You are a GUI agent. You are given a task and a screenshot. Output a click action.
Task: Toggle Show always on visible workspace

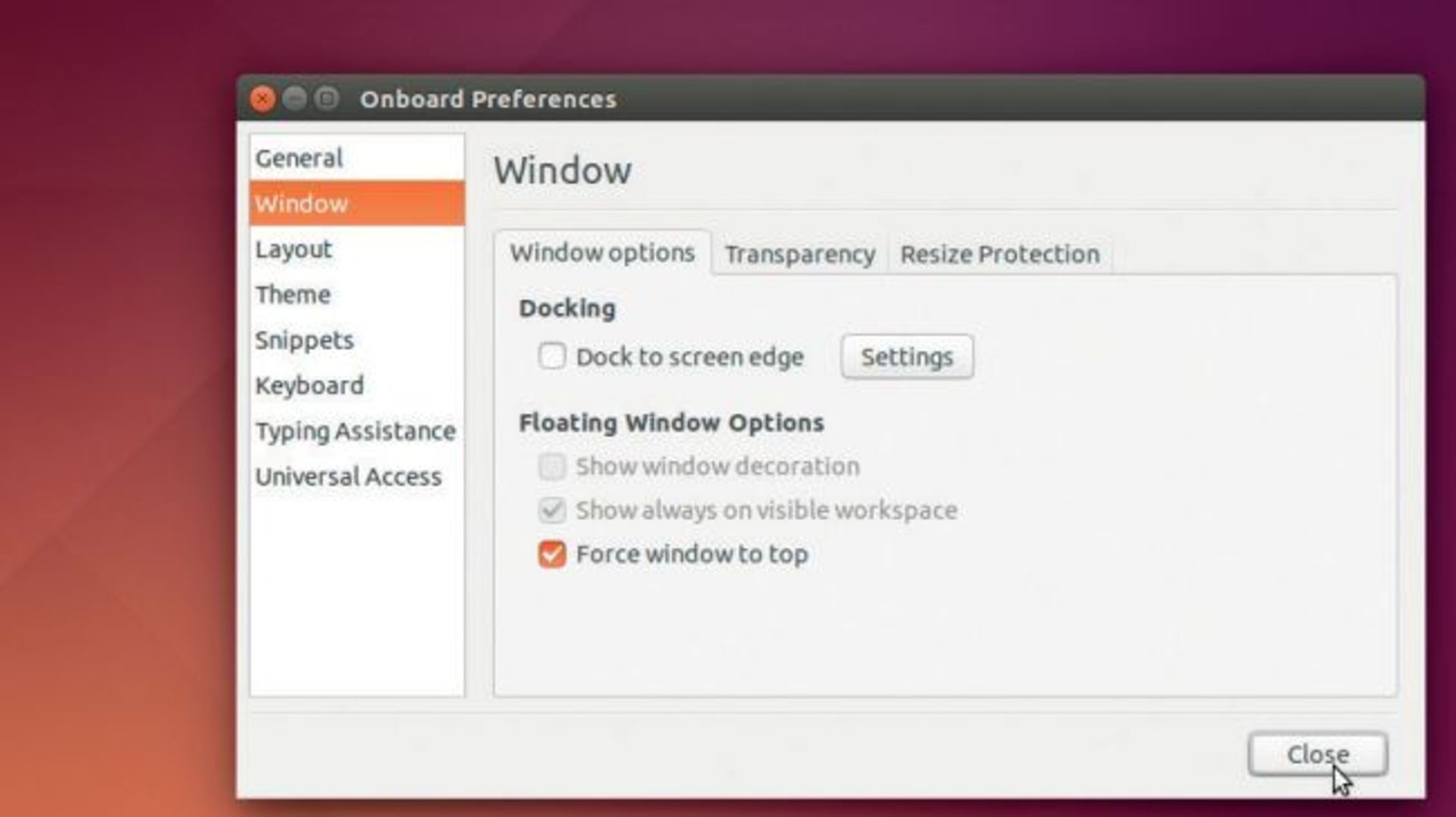click(552, 510)
